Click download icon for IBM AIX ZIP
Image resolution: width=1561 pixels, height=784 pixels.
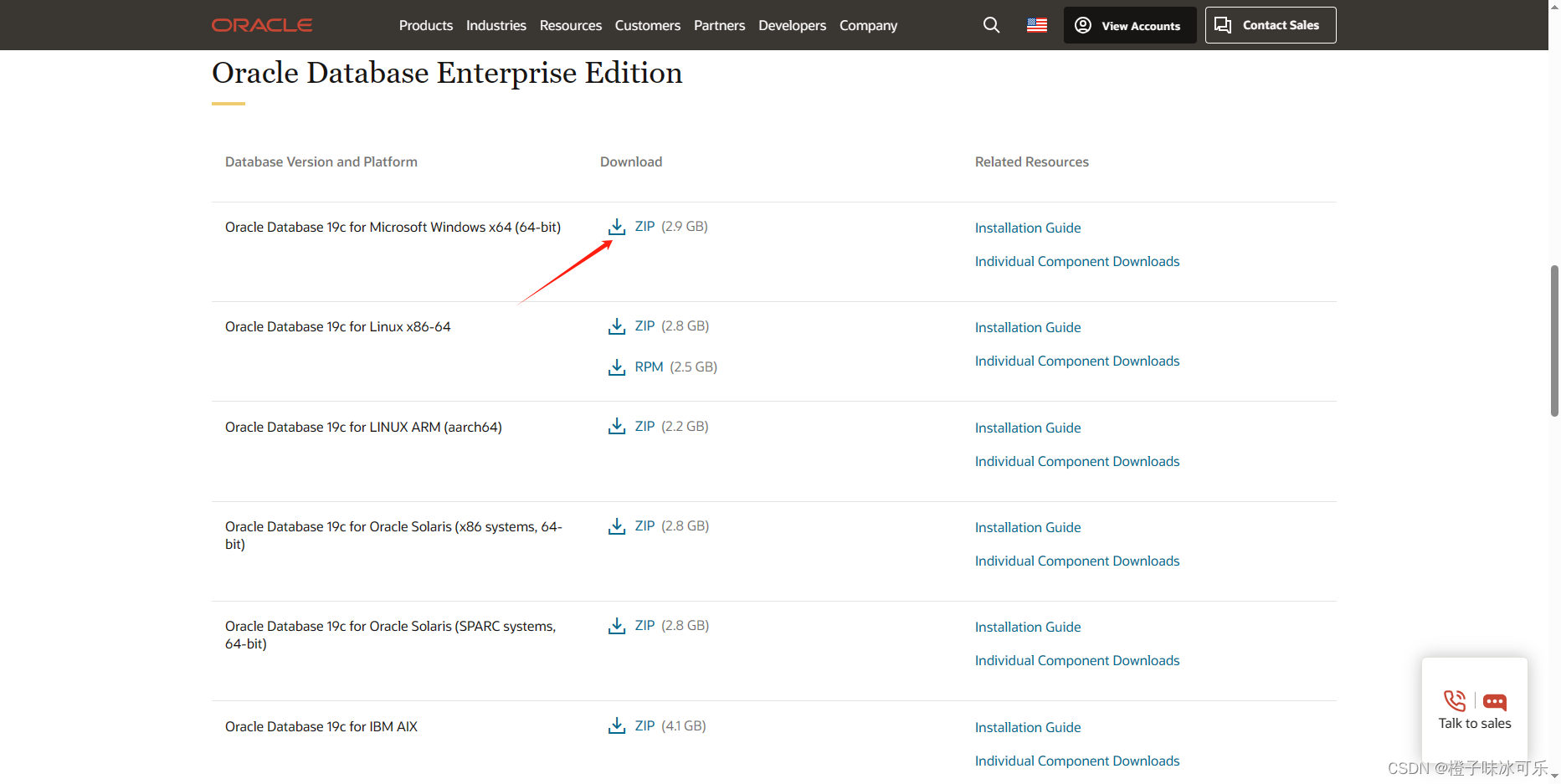(x=617, y=726)
